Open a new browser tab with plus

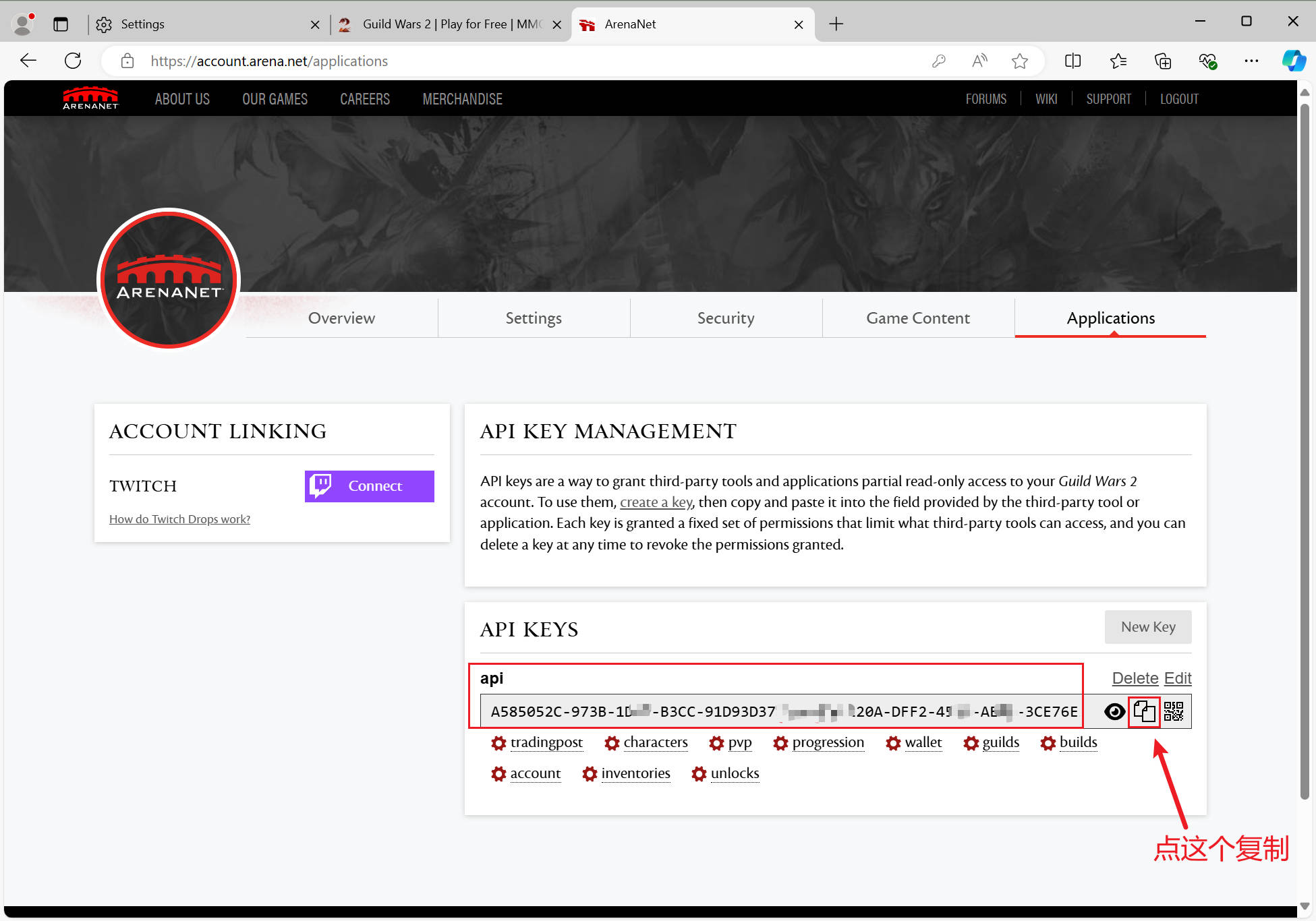(836, 24)
